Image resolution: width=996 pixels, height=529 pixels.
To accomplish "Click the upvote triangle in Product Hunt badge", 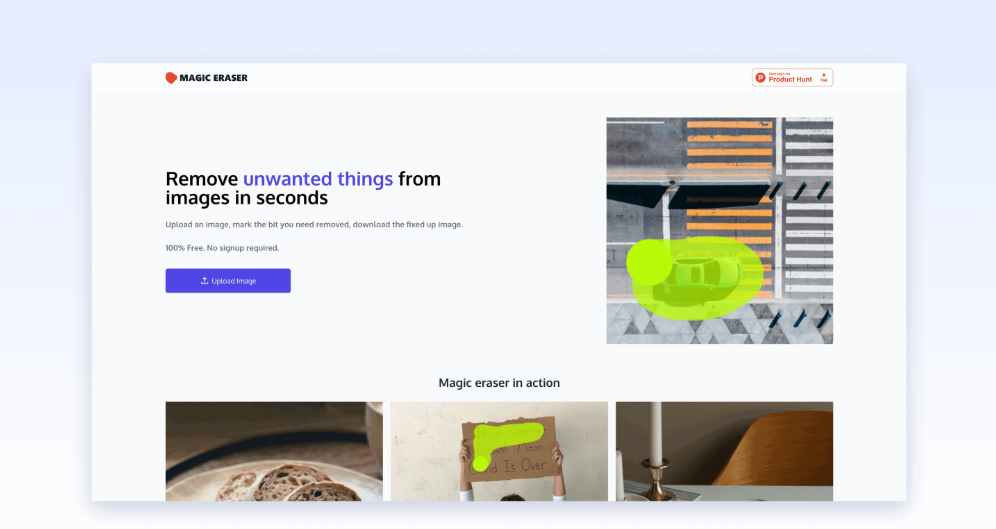I will [x=824, y=74].
